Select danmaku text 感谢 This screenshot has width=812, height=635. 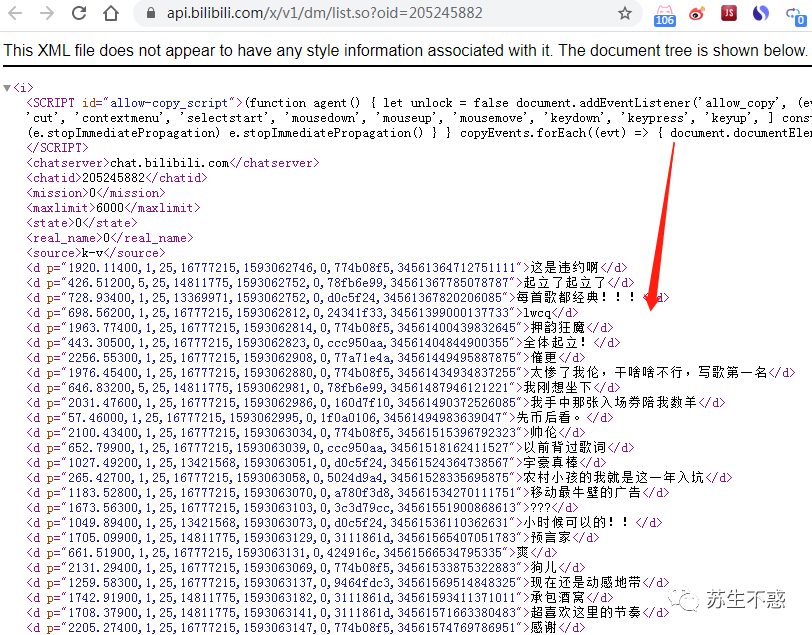coord(544,628)
